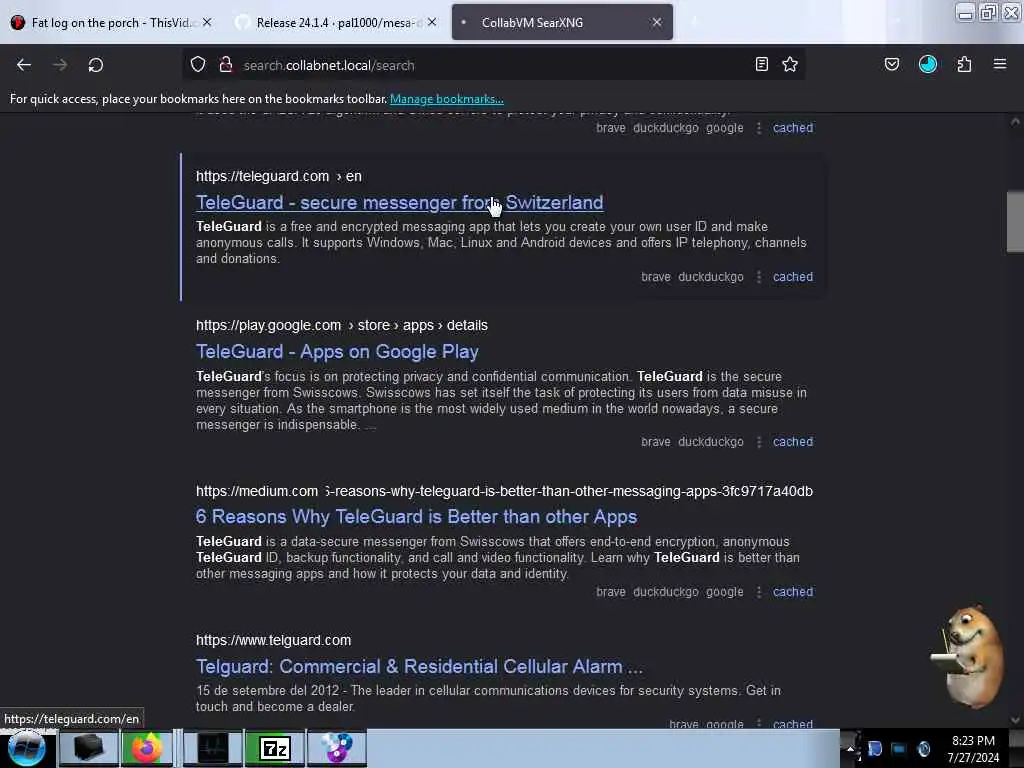Open 'TeleGuard - secure messenger from Switzerland' result

[x=399, y=202]
